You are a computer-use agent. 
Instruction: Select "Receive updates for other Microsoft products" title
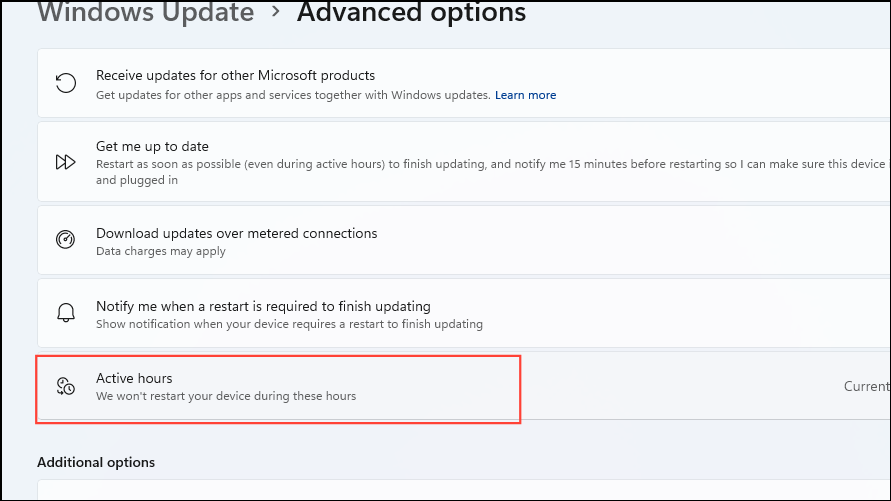tap(235, 75)
